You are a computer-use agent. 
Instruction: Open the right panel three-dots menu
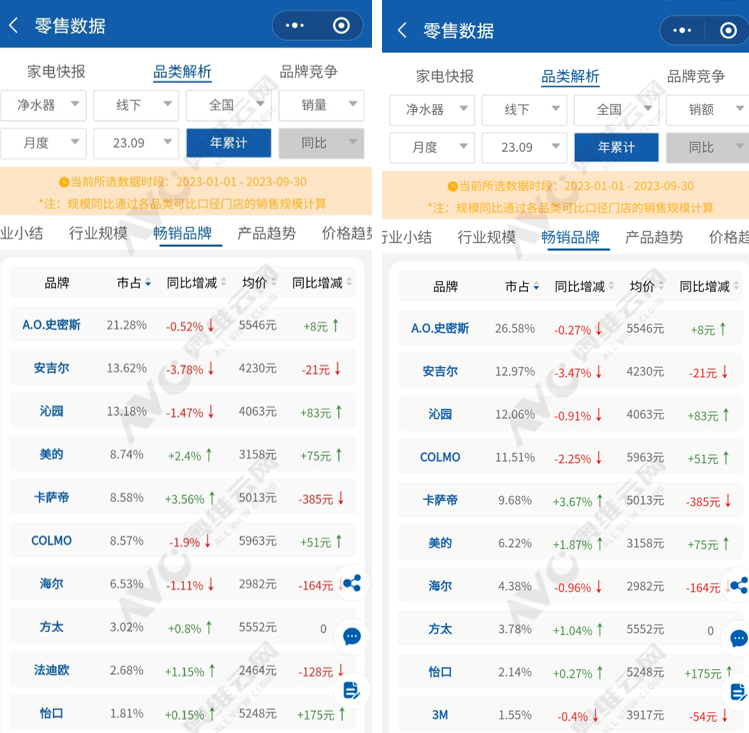tap(682, 30)
